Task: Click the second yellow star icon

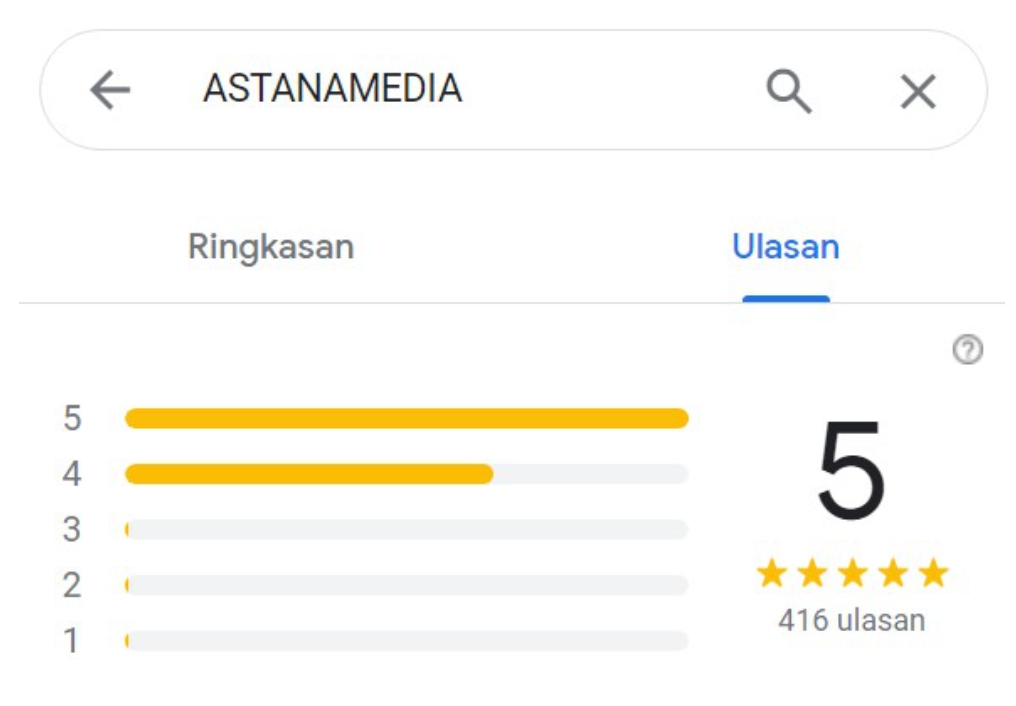Action: tap(812, 573)
